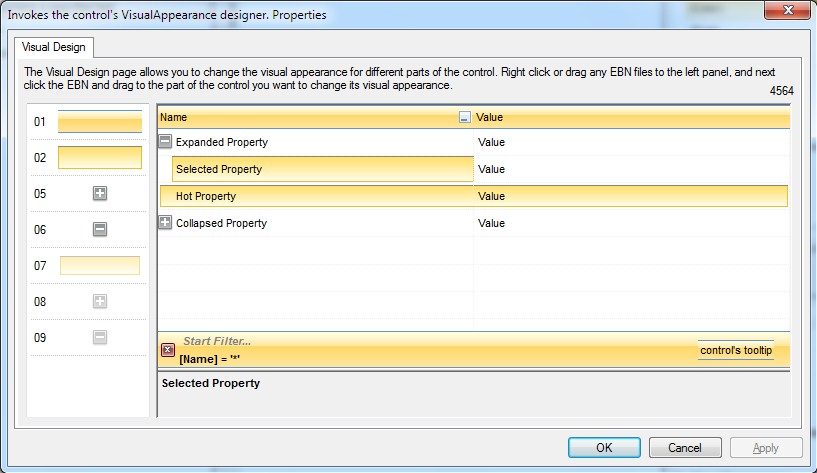Image resolution: width=817 pixels, height=473 pixels.
Task: Select the 07 pale yellow swatch
Action: tap(100, 266)
